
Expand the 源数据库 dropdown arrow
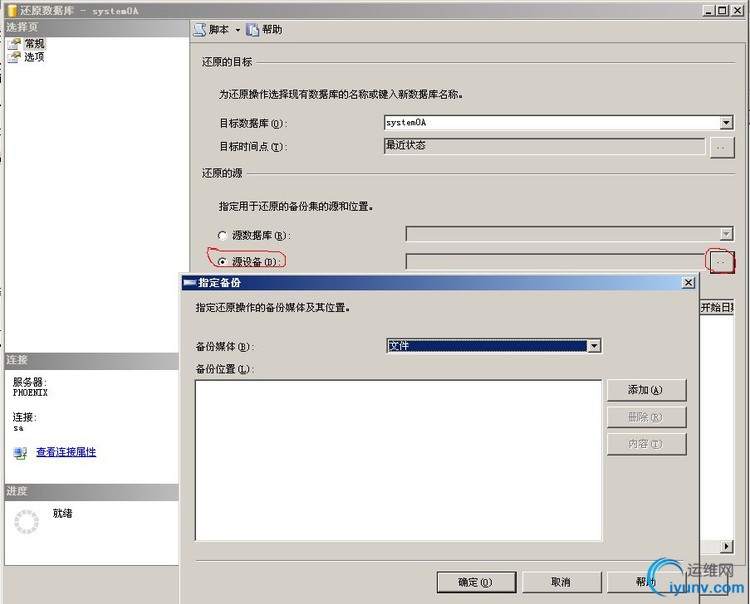tap(727, 234)
